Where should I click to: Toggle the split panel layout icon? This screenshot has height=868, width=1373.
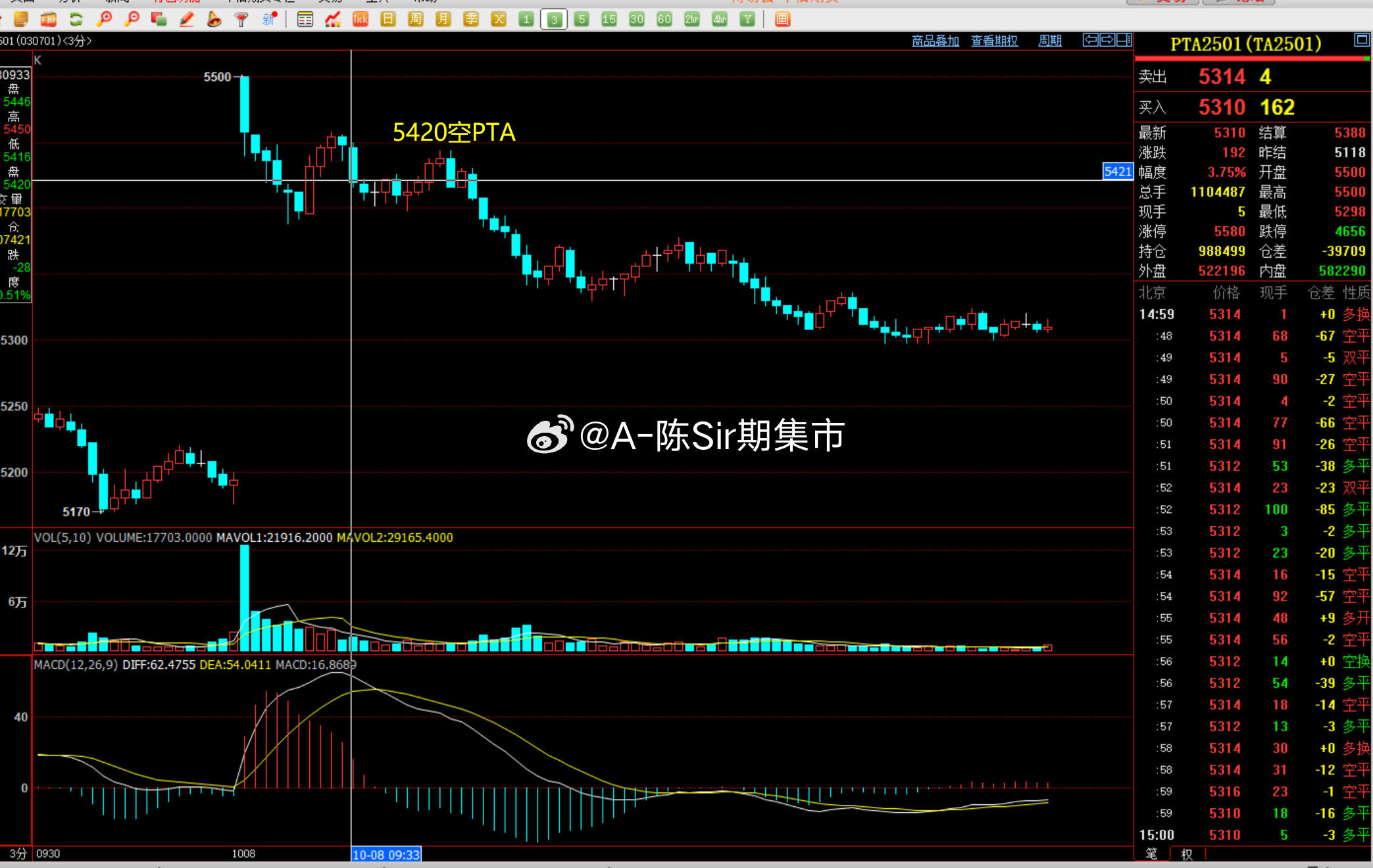[1124, 40]
